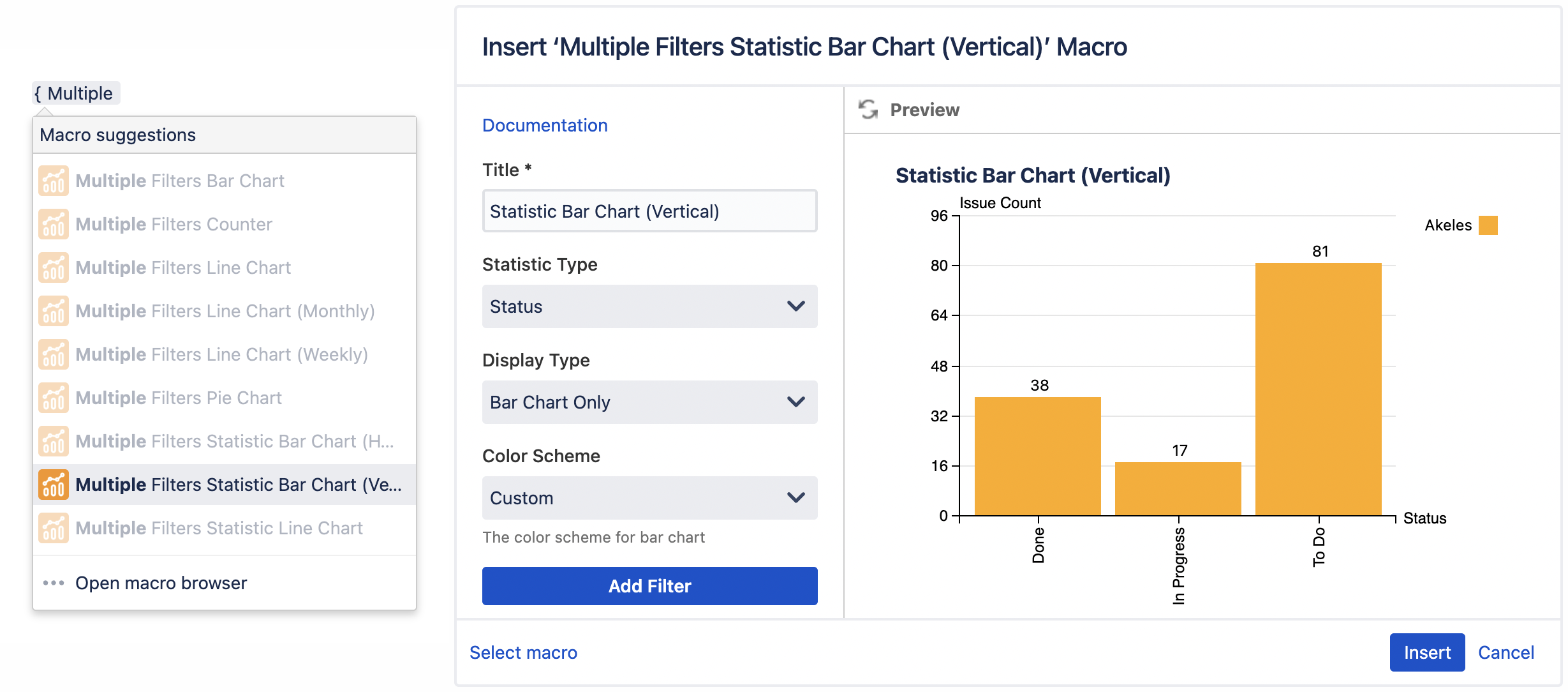Image resolution: width=1568 pixels, height=692 pixels.
Task: Click the Add Filter button
Action: coord(649,585)
